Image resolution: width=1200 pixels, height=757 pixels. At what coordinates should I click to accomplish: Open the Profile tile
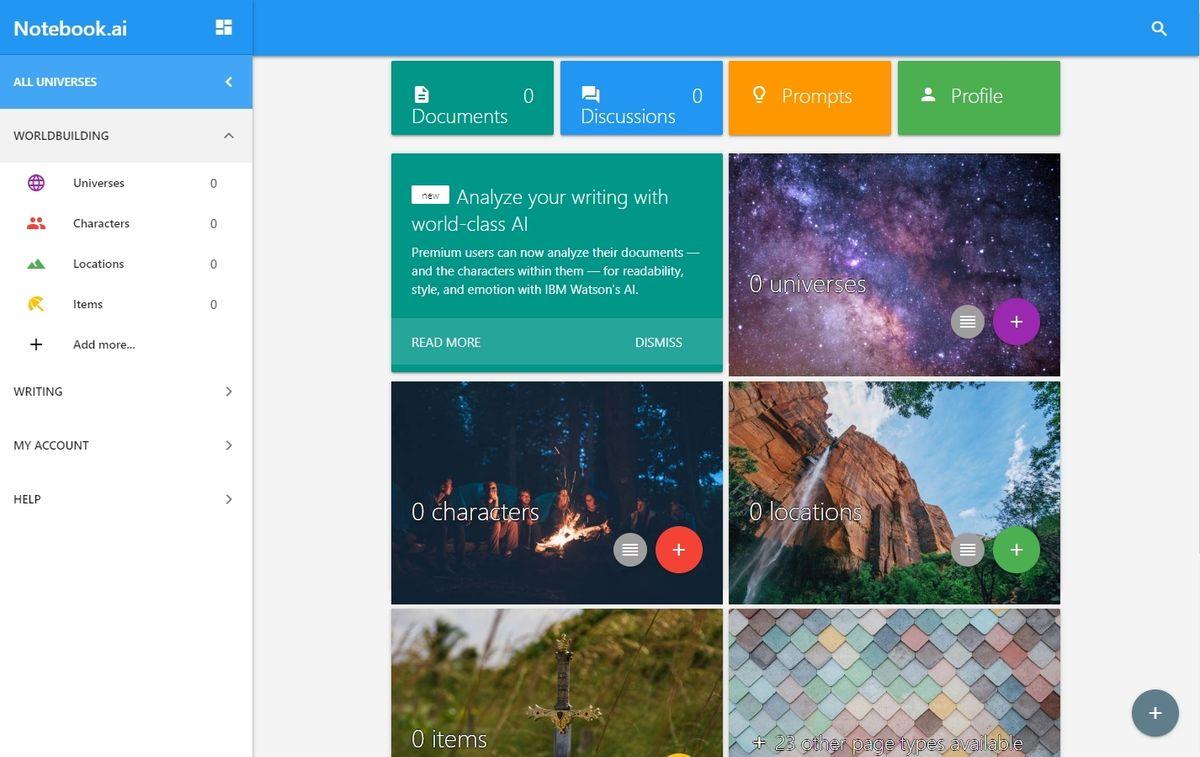point(979,98)
